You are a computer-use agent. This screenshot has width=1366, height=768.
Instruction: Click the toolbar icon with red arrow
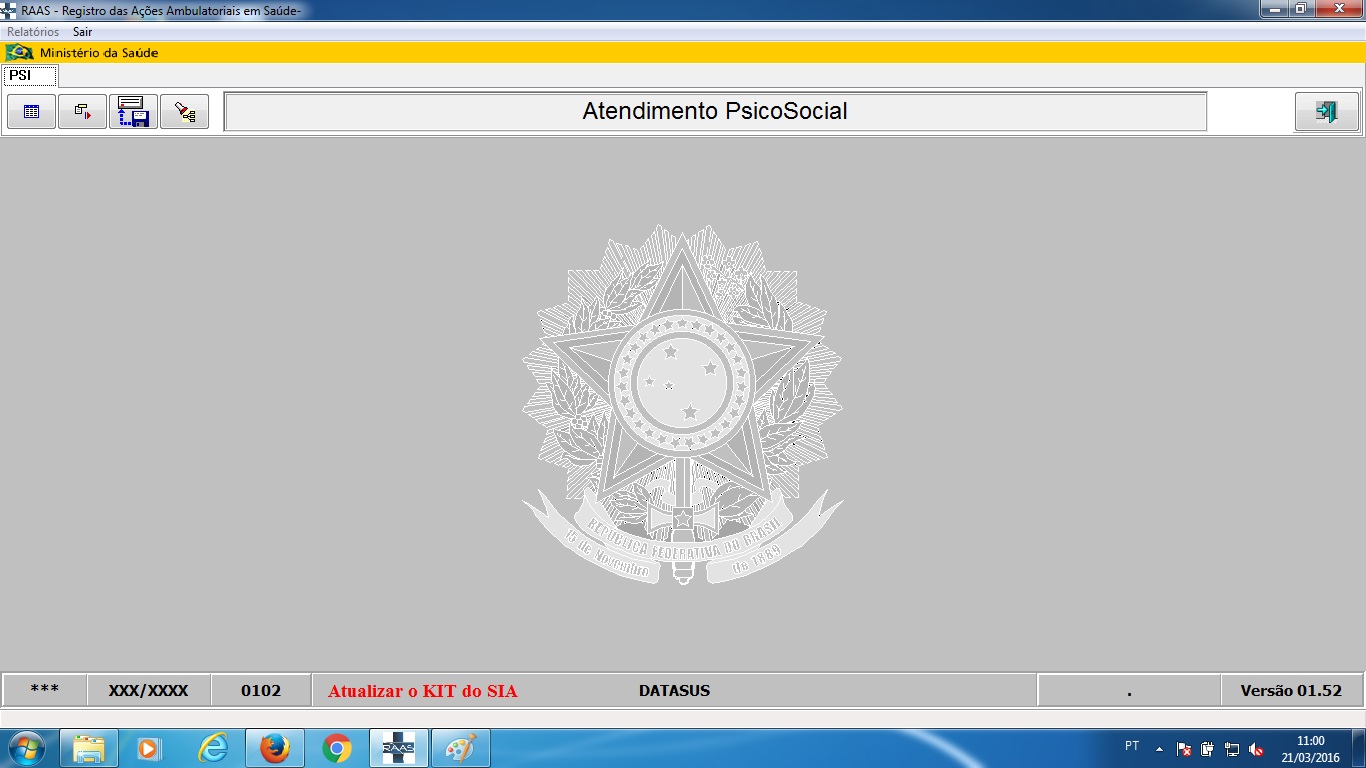pyautogui.click(x=82, y=112)
